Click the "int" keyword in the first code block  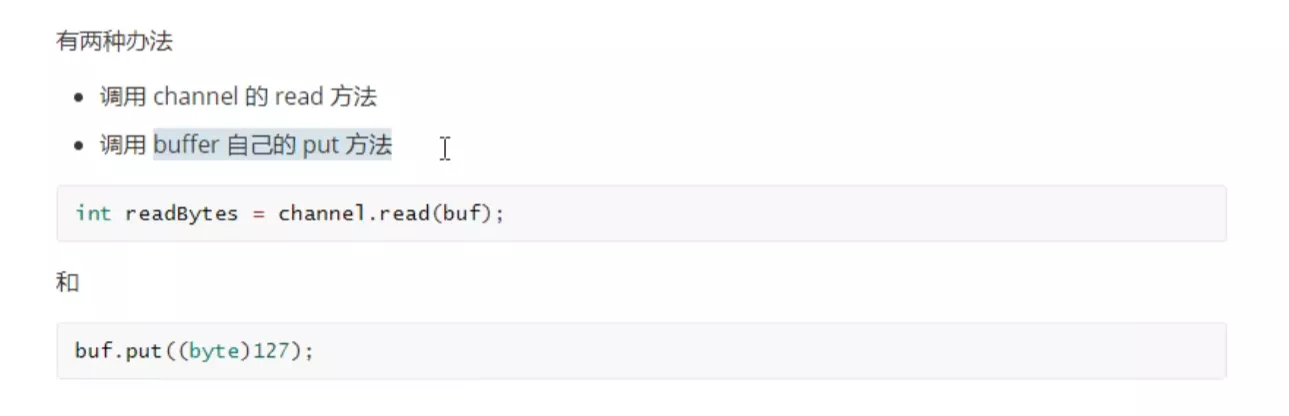point(93,213)
